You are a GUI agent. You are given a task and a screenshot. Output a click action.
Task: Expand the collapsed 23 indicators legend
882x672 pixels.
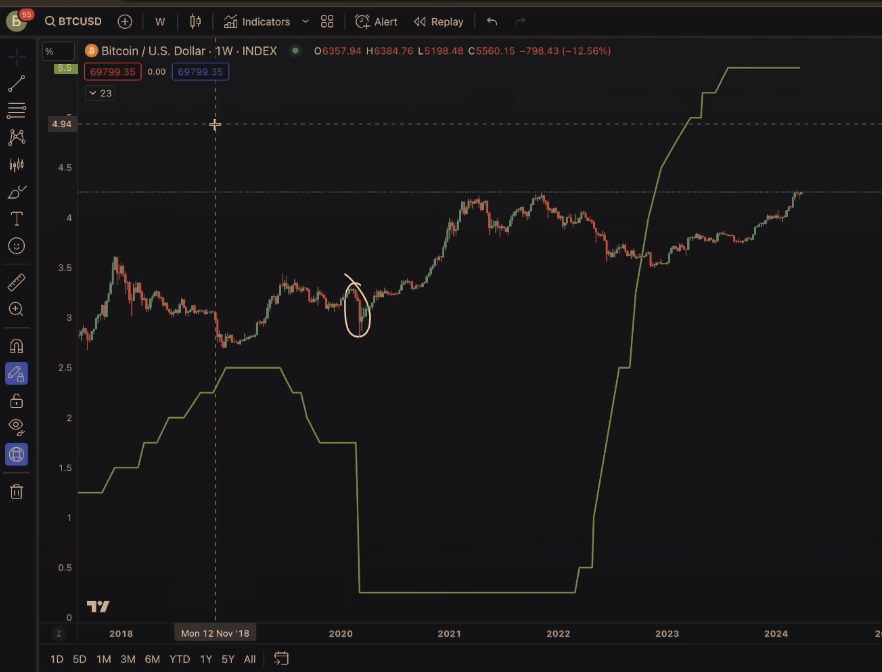[x=100, y=93]
